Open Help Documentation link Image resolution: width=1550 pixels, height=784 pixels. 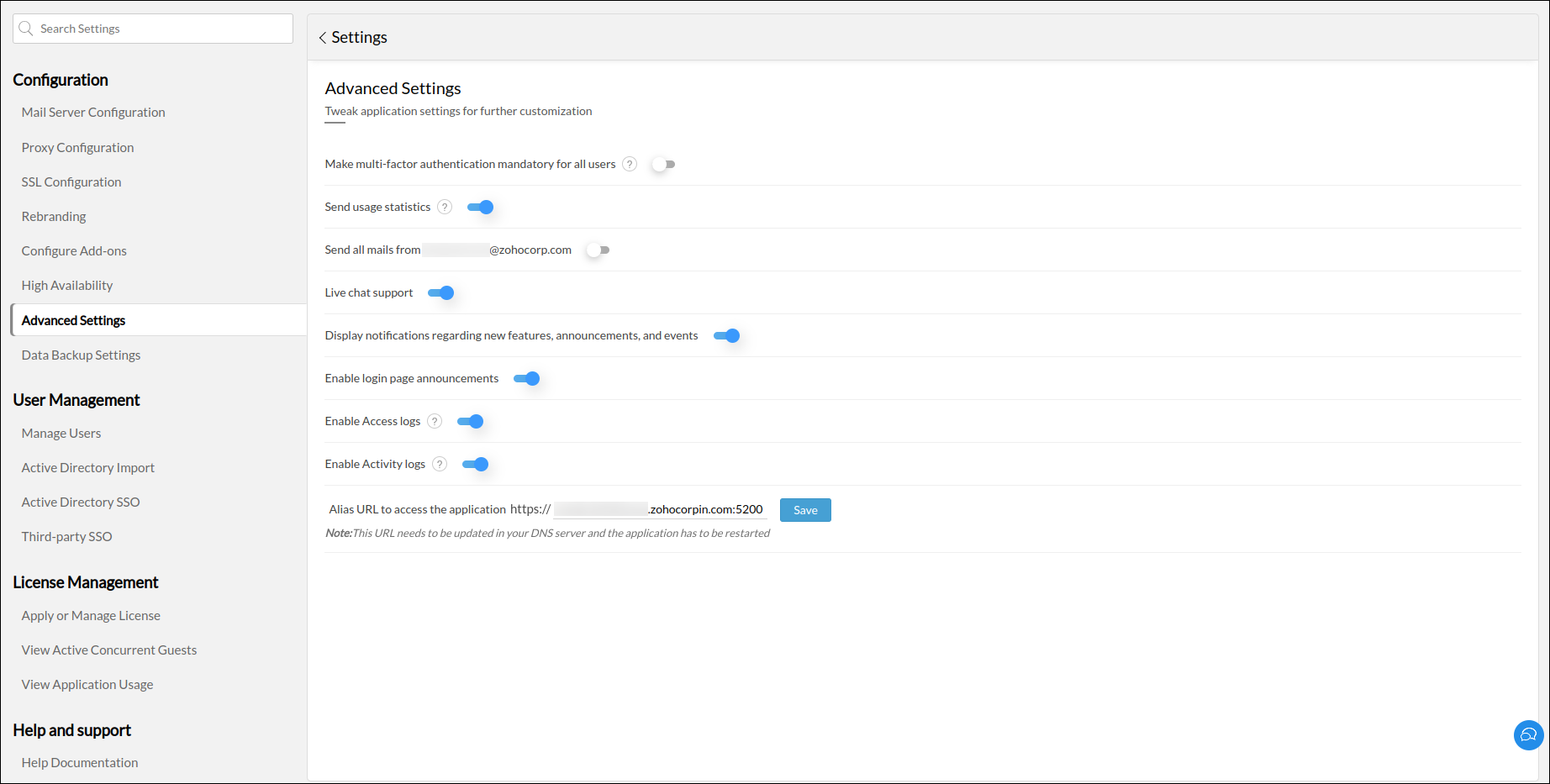80,763
